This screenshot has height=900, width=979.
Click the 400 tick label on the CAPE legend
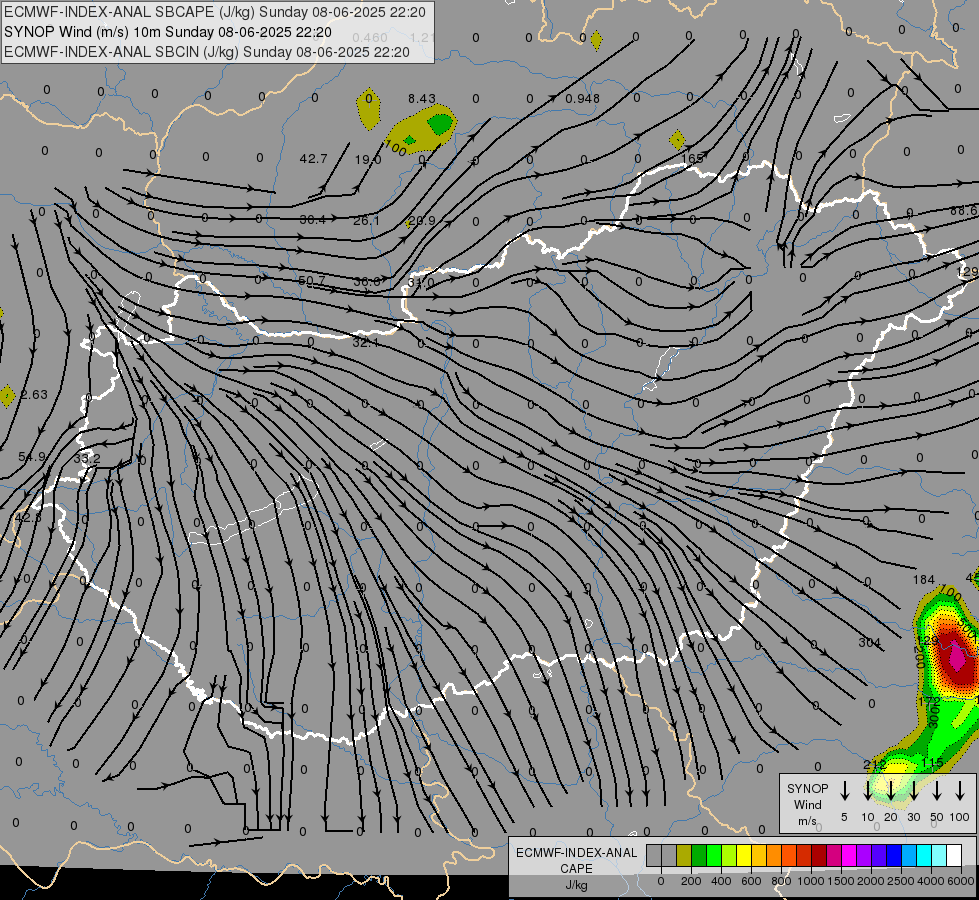tap(721, 881)
